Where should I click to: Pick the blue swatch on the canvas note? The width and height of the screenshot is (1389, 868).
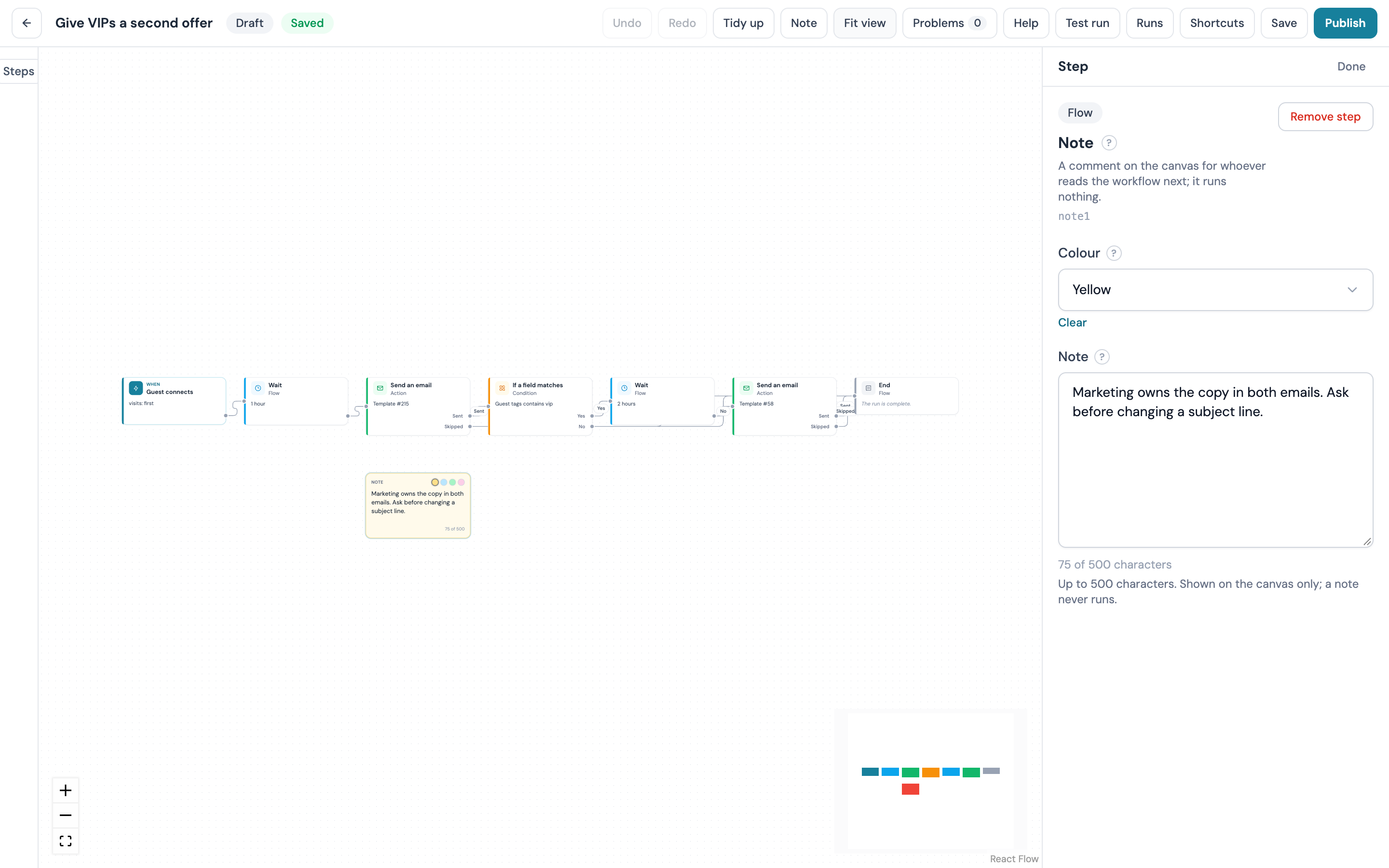(x=444, y=482)
